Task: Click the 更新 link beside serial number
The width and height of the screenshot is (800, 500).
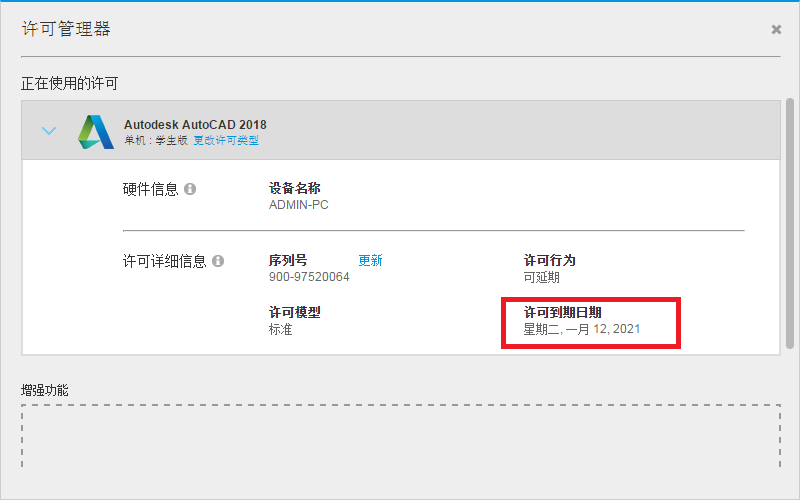Action: (370, 261)
